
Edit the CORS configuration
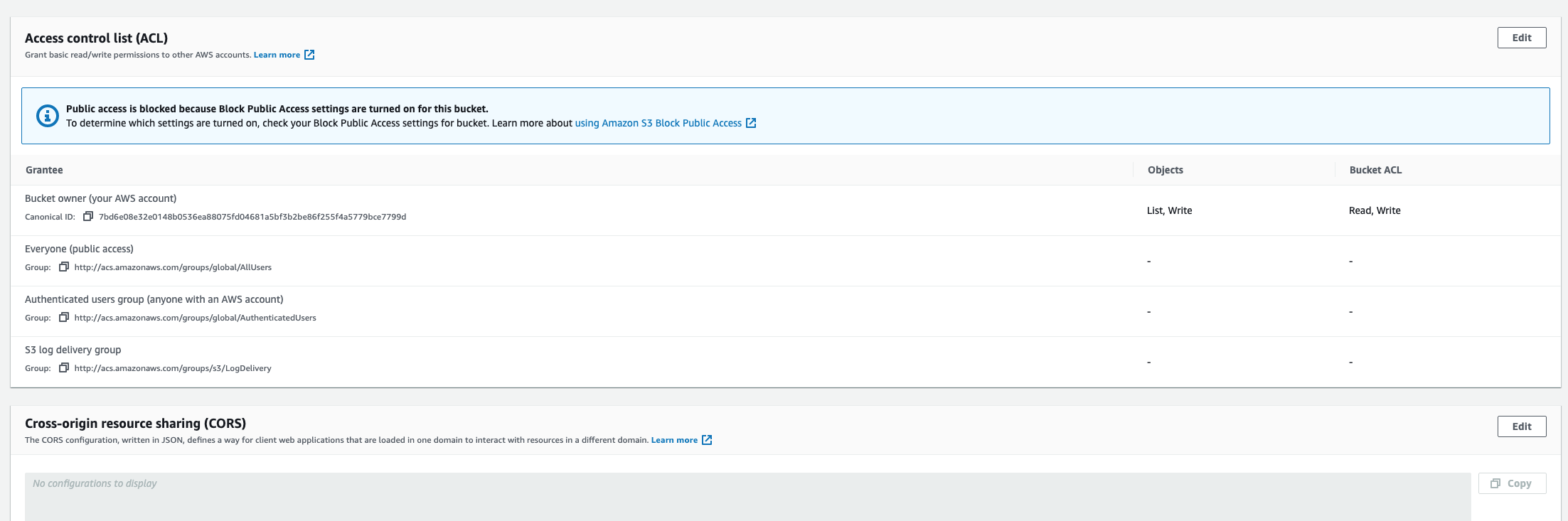pos(1522,426)
